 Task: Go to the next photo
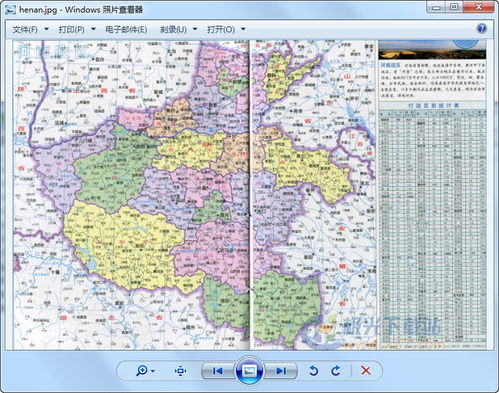pyautogui.click(x=281, y=371)
